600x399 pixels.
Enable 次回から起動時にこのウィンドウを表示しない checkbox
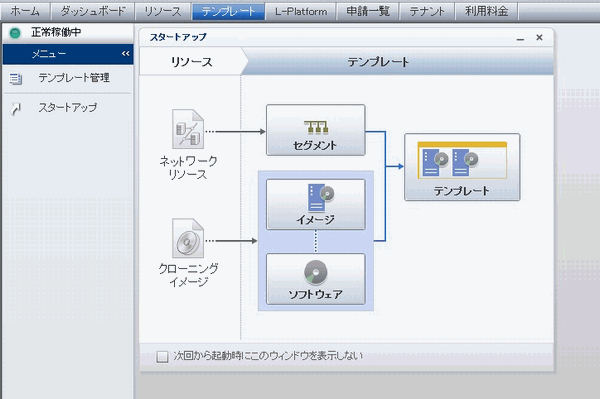coord(162,357)
